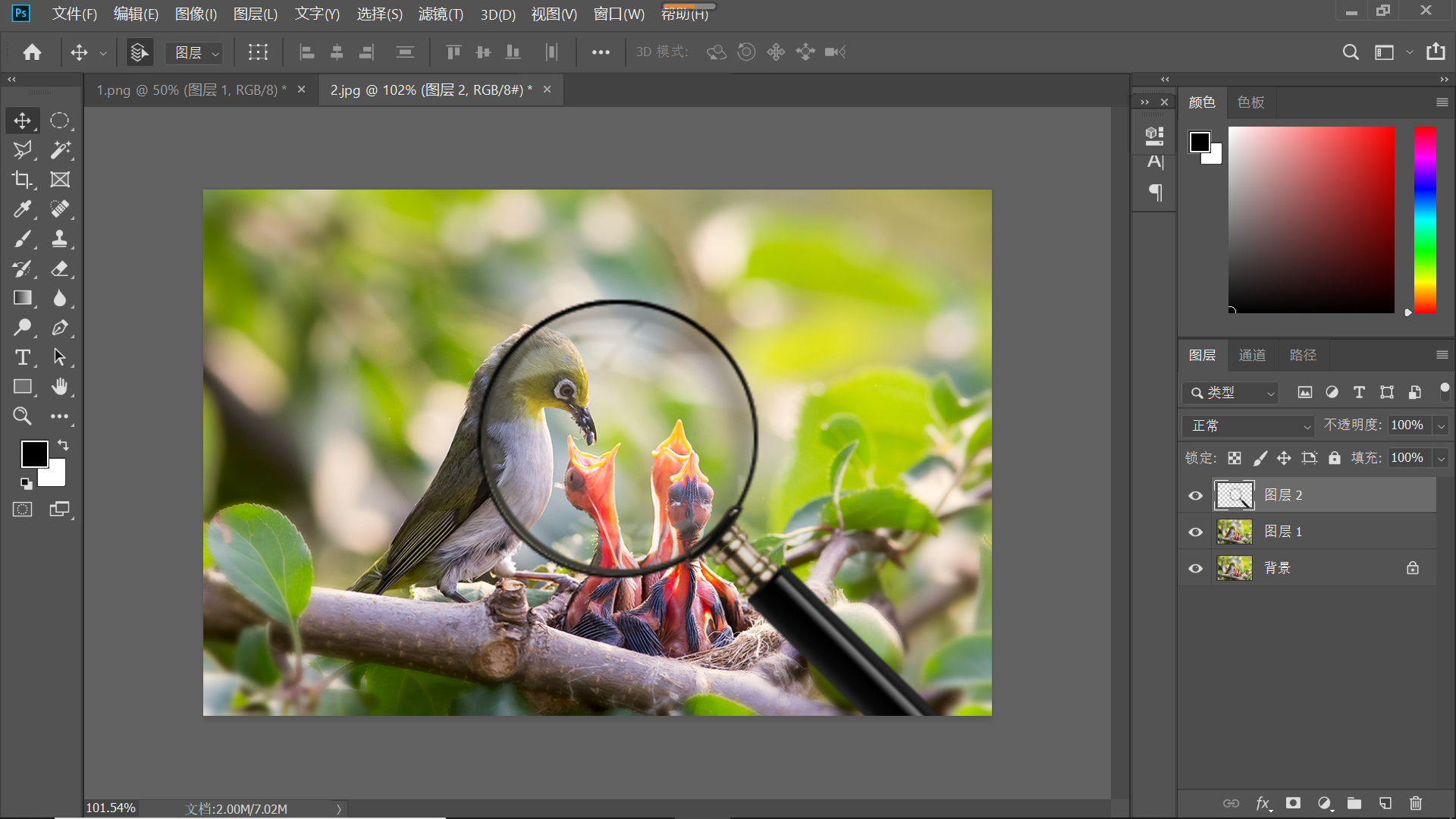This screenshot has width=1456, height=819.
Task: Switch to the 通道 tab
Action: (x=1251, y=355)
